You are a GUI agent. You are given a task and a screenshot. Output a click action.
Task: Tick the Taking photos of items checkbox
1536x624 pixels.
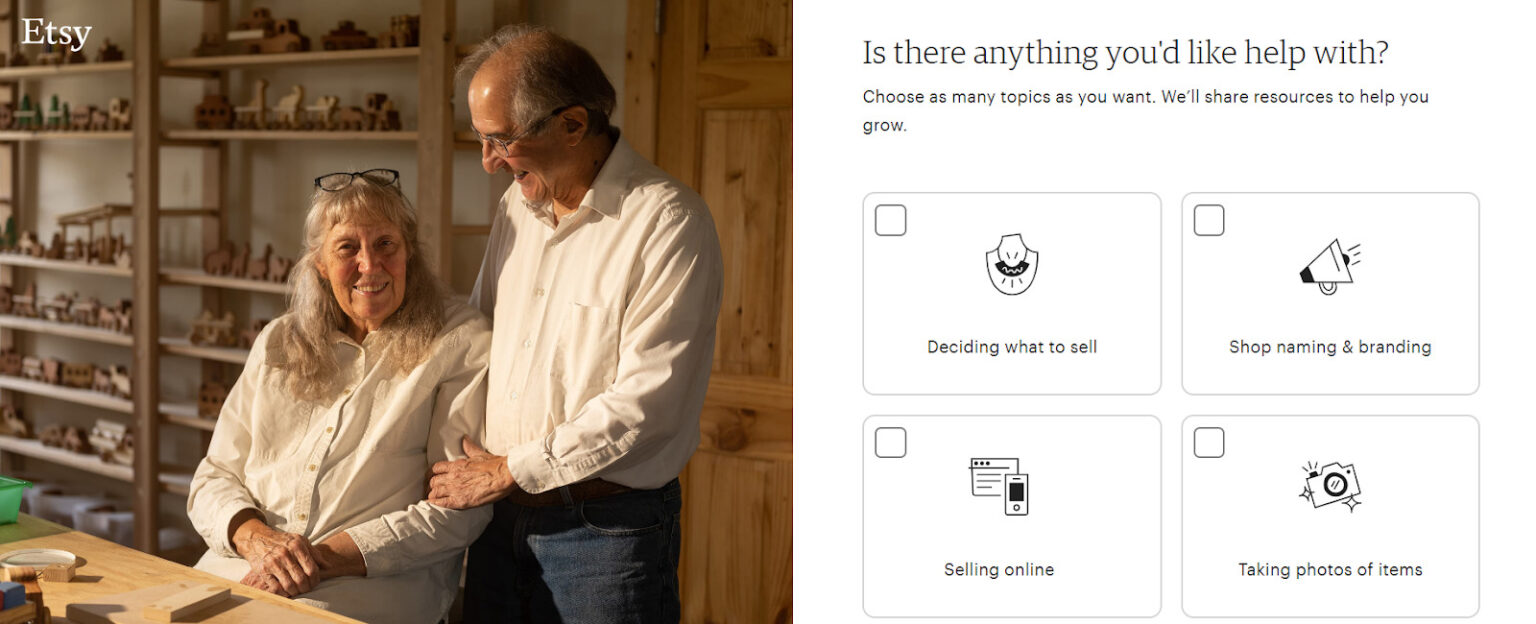pos(1208,442)
